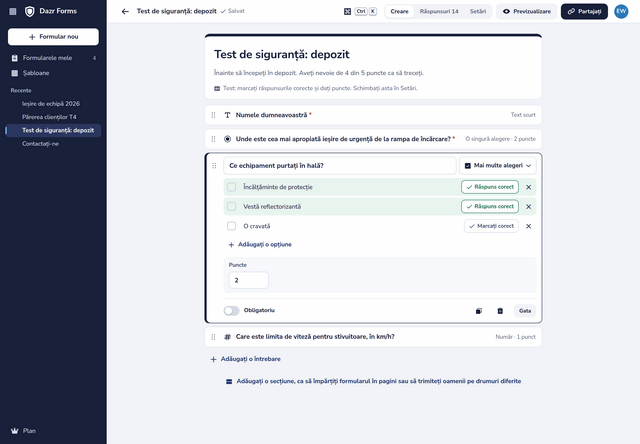Click the form title Test de siguranță: depozit
Image resolution: width=640 pixels, height=444 pixels.
click(x=282, y=55)
